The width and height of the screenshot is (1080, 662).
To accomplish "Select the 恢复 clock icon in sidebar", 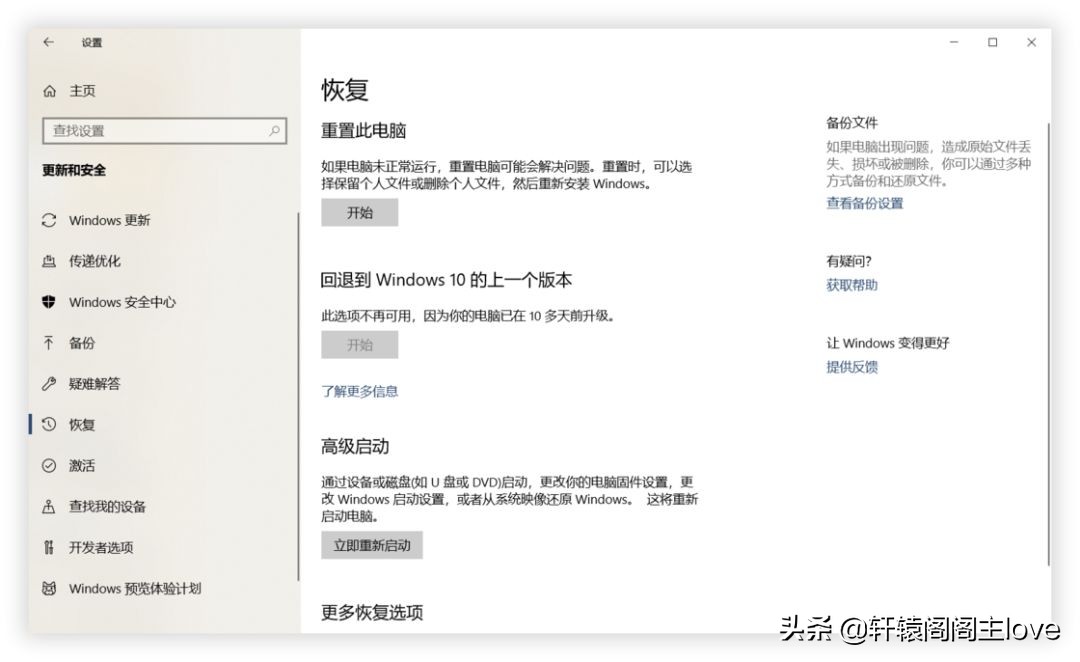I will [x=48, y=424].
